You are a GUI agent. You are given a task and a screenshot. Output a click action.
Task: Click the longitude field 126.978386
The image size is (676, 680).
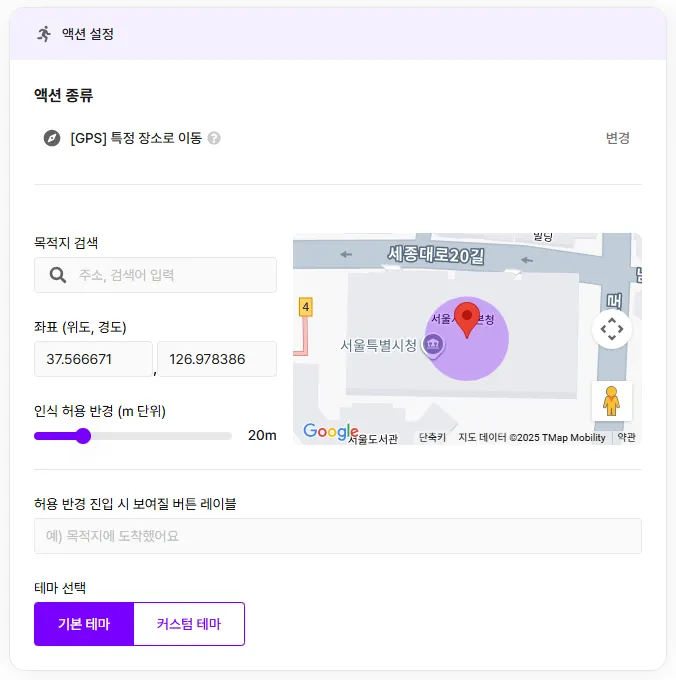pyautogui.click(x=216, y=359)
